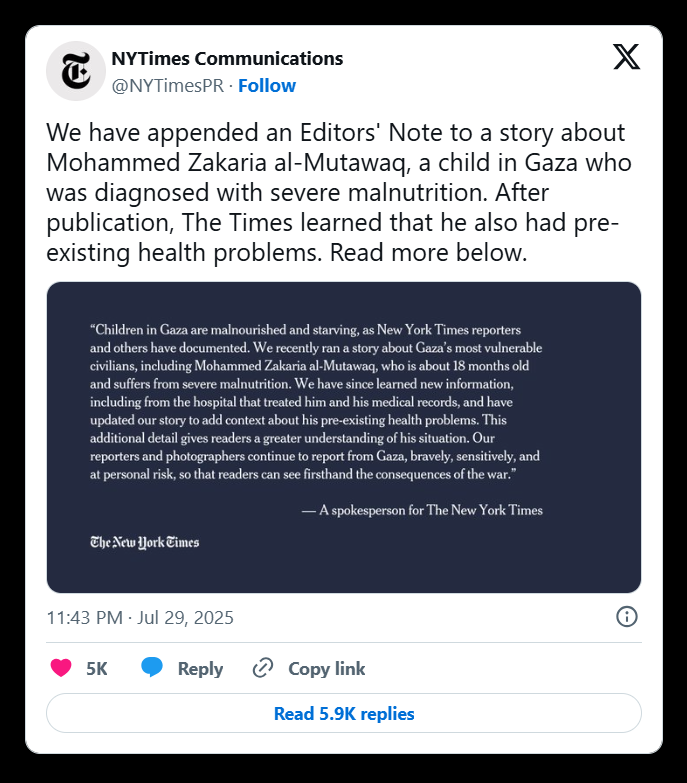
Task: Click the 11:43 PM Jul 29, 2025 timestamp
Action: 140,618
